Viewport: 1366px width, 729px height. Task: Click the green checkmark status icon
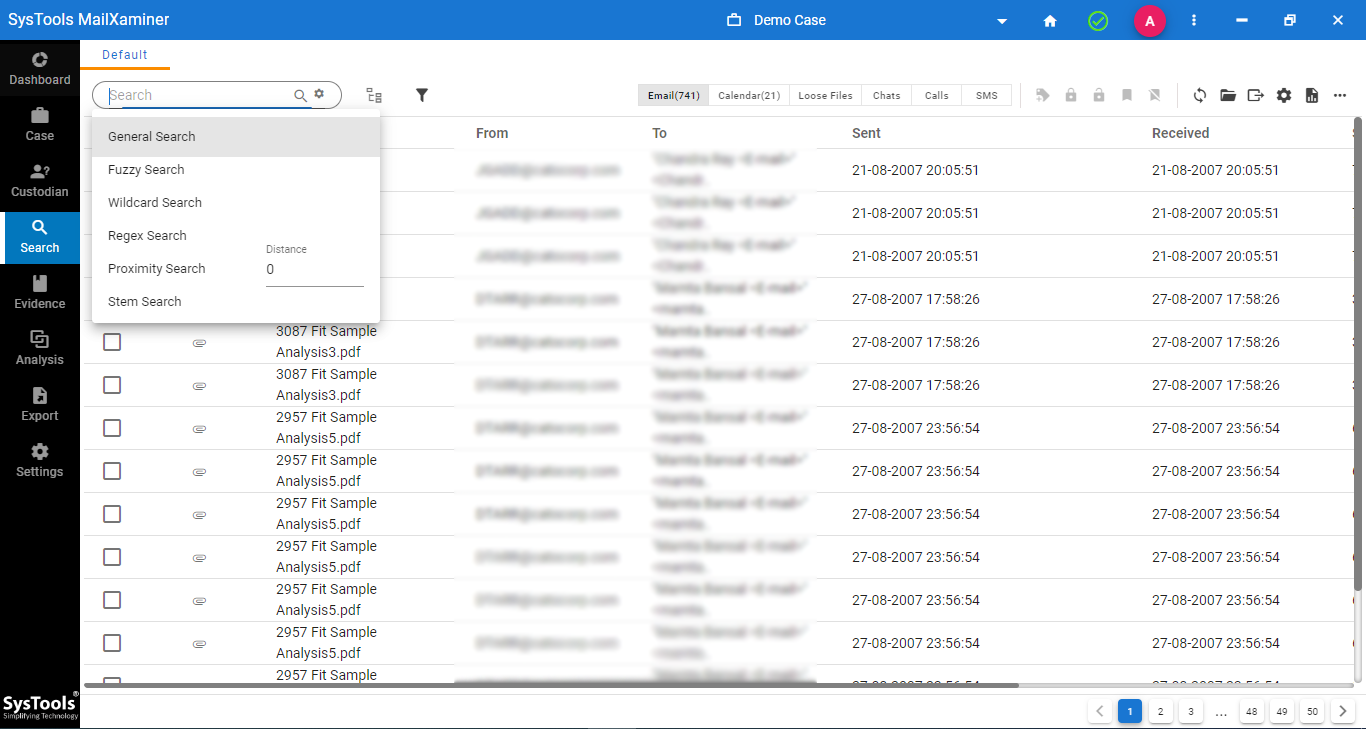tap(1098, 20)
